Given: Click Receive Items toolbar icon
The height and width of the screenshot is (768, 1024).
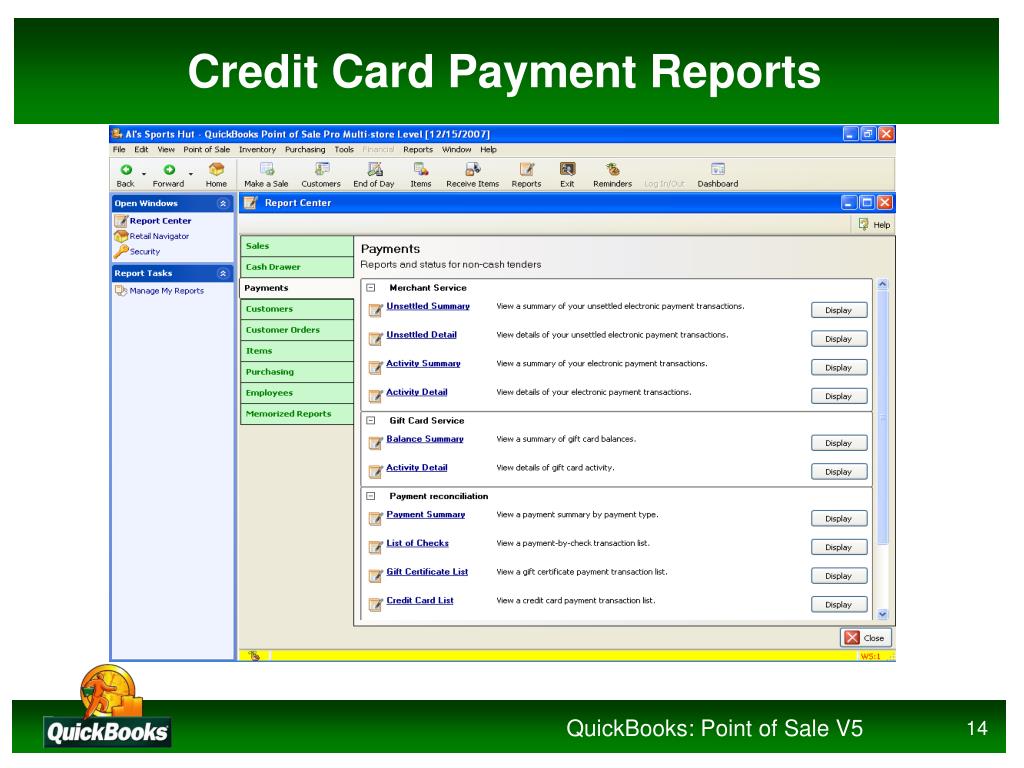Looking at the screenshot, I should [473, 169].
